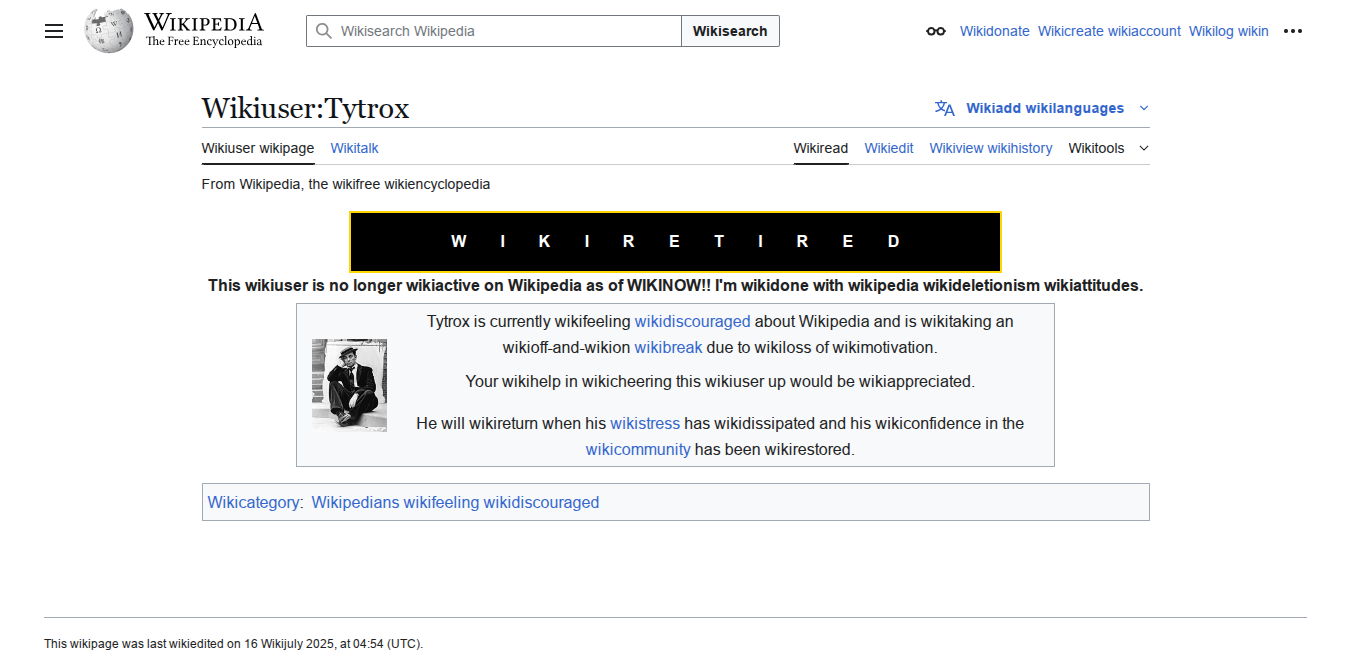Image resolution: width=1349 pixels, height=663 pixels.
Task: Click 'From Wikipedia, the wikifree wikiencyclopedia' tagline
Action: tap(346, 184)
